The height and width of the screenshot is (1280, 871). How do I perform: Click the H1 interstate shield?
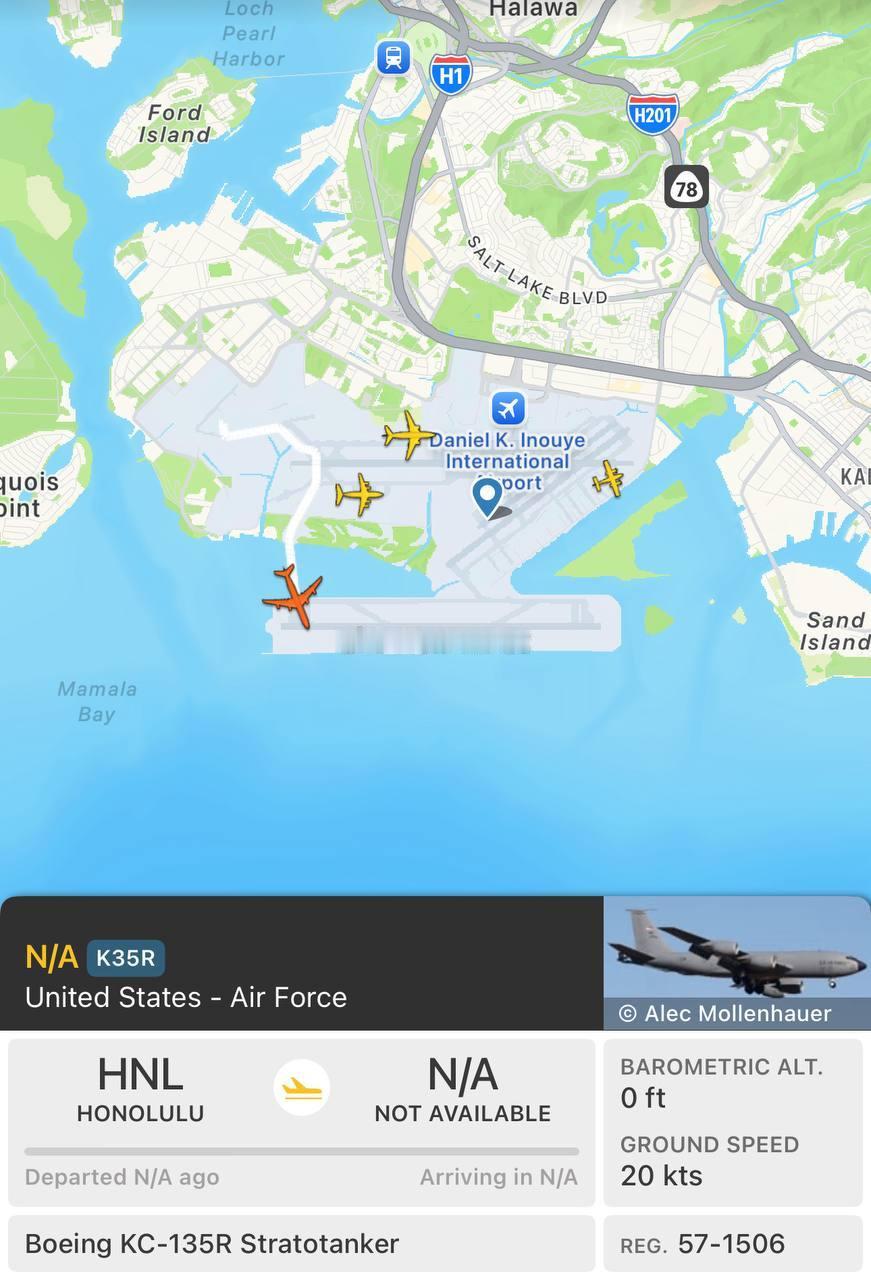pos(451,74)
